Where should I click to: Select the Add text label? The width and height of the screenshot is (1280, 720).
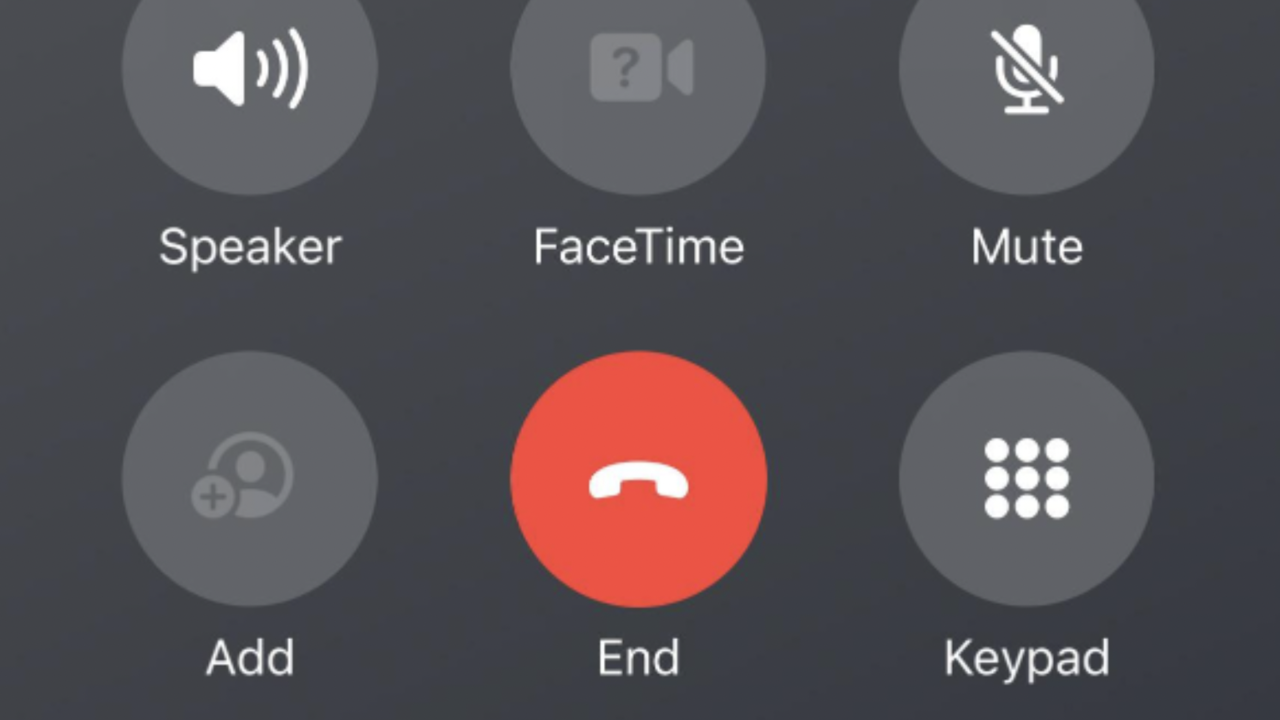point(250,658)
